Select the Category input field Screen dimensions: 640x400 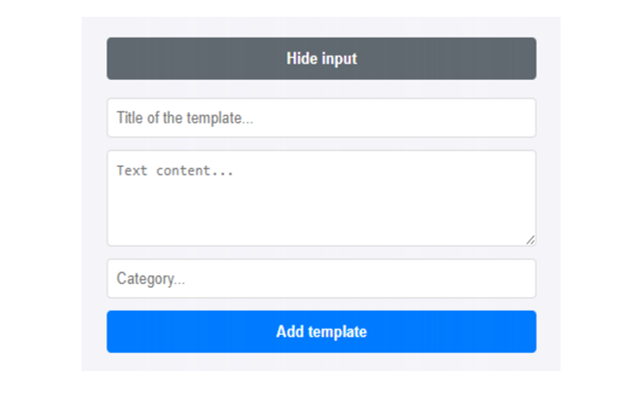click(x=321, y=279)
